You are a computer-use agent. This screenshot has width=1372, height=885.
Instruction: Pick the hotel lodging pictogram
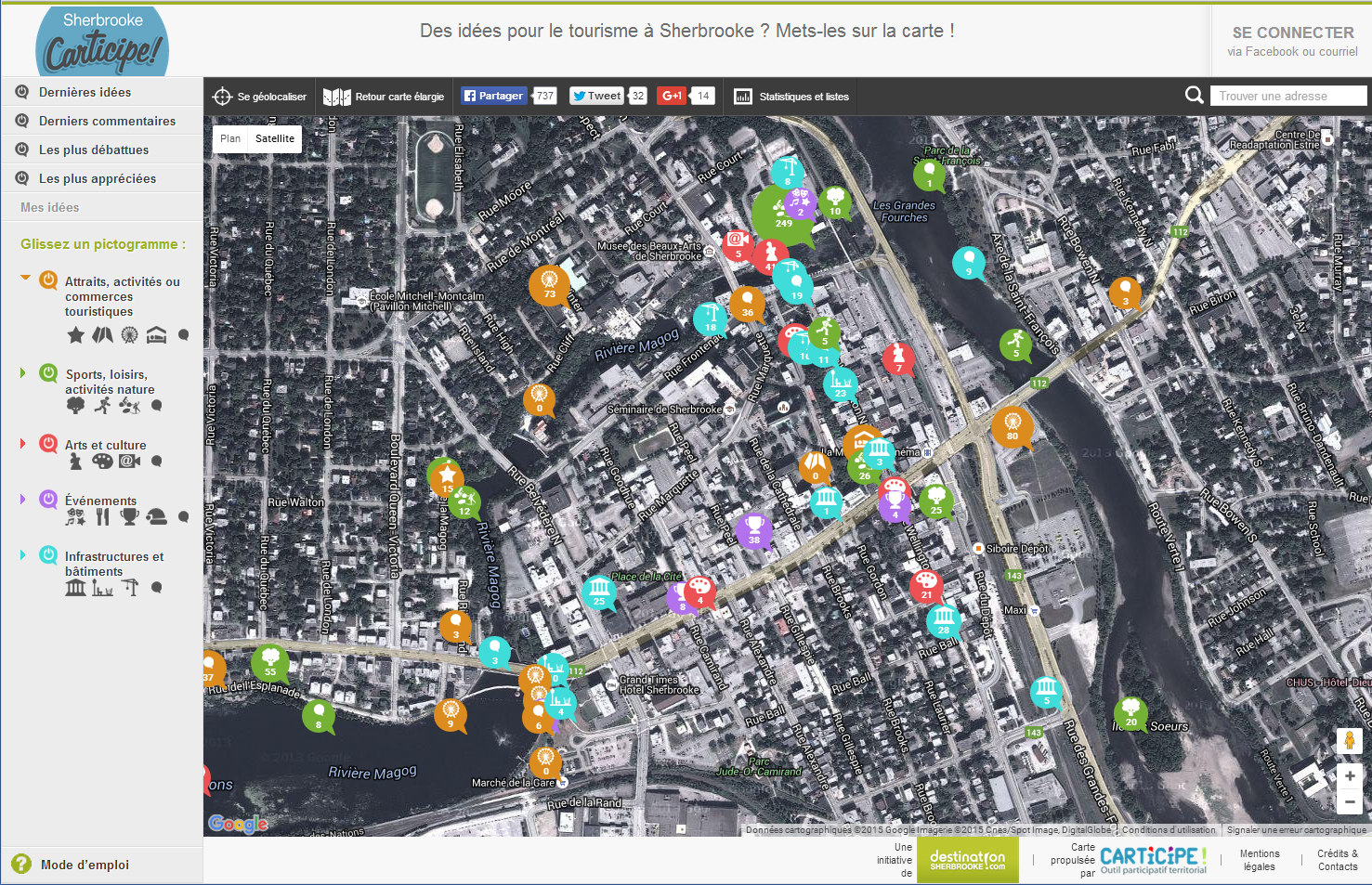tap(156, 335)
